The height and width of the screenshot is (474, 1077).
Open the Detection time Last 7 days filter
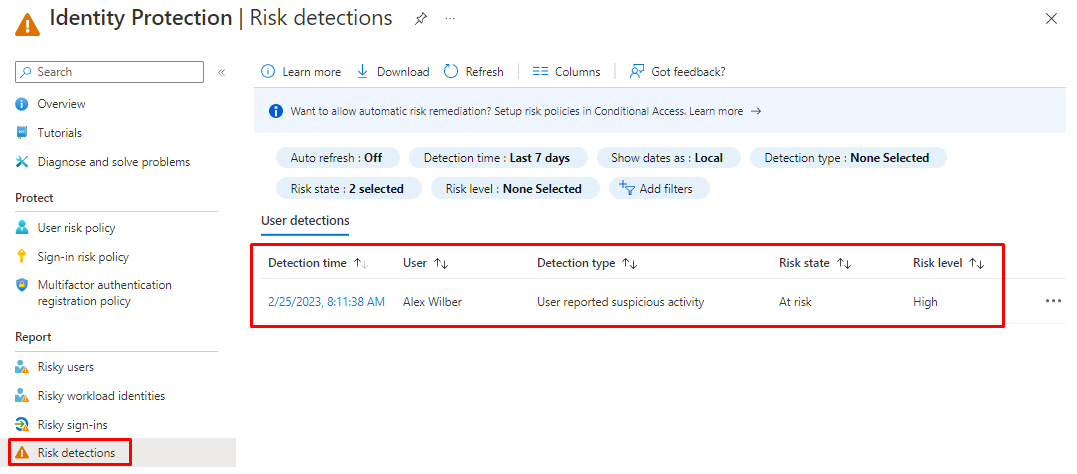coord(496,158)
